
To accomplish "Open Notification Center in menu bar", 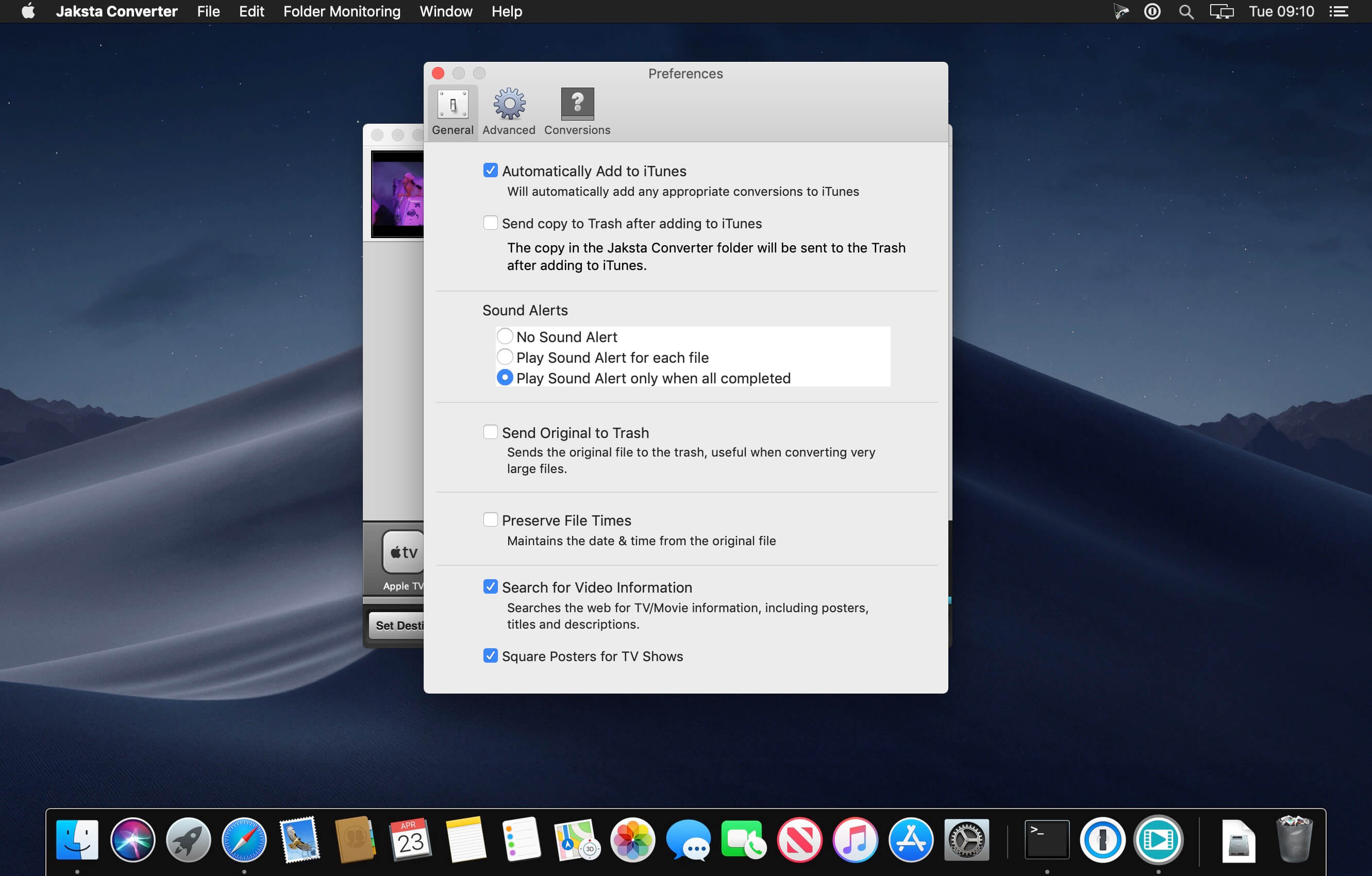I will 1339,11.
